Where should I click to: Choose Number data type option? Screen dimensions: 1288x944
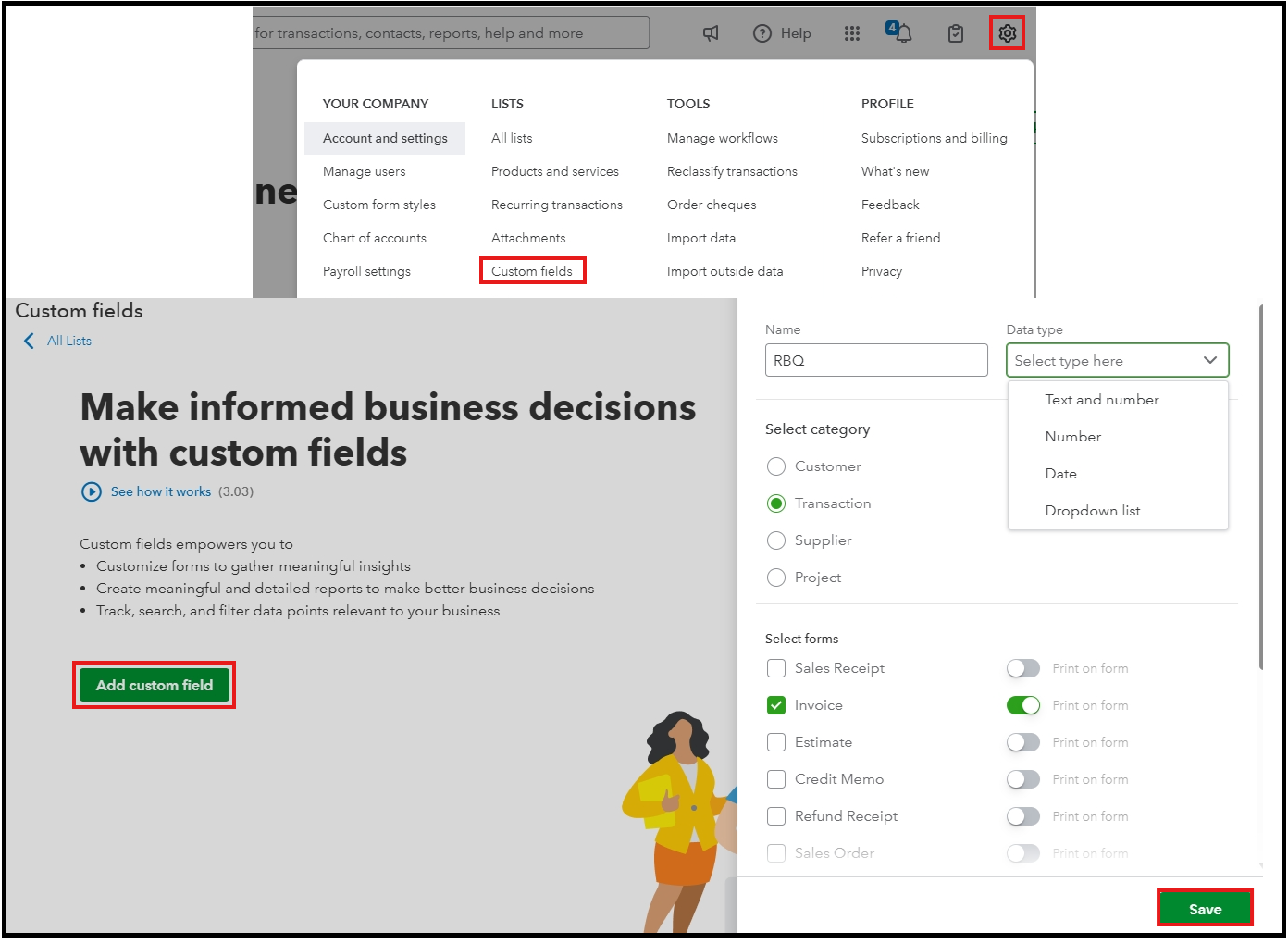pyautogui.click(x=1073, y=437)
